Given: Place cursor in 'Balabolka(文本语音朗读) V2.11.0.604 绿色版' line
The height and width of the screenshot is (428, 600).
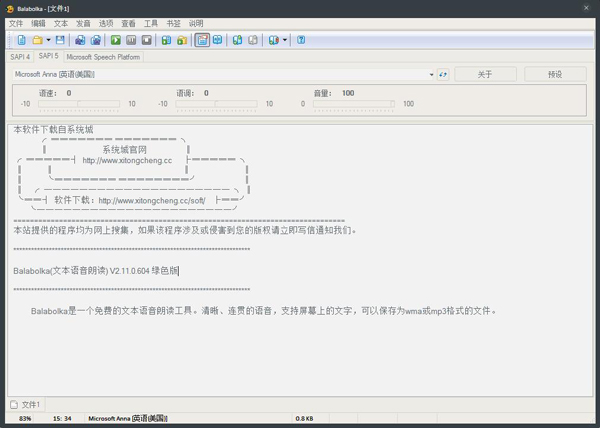Looking at the screenshot, I should [x=96, y=271].
